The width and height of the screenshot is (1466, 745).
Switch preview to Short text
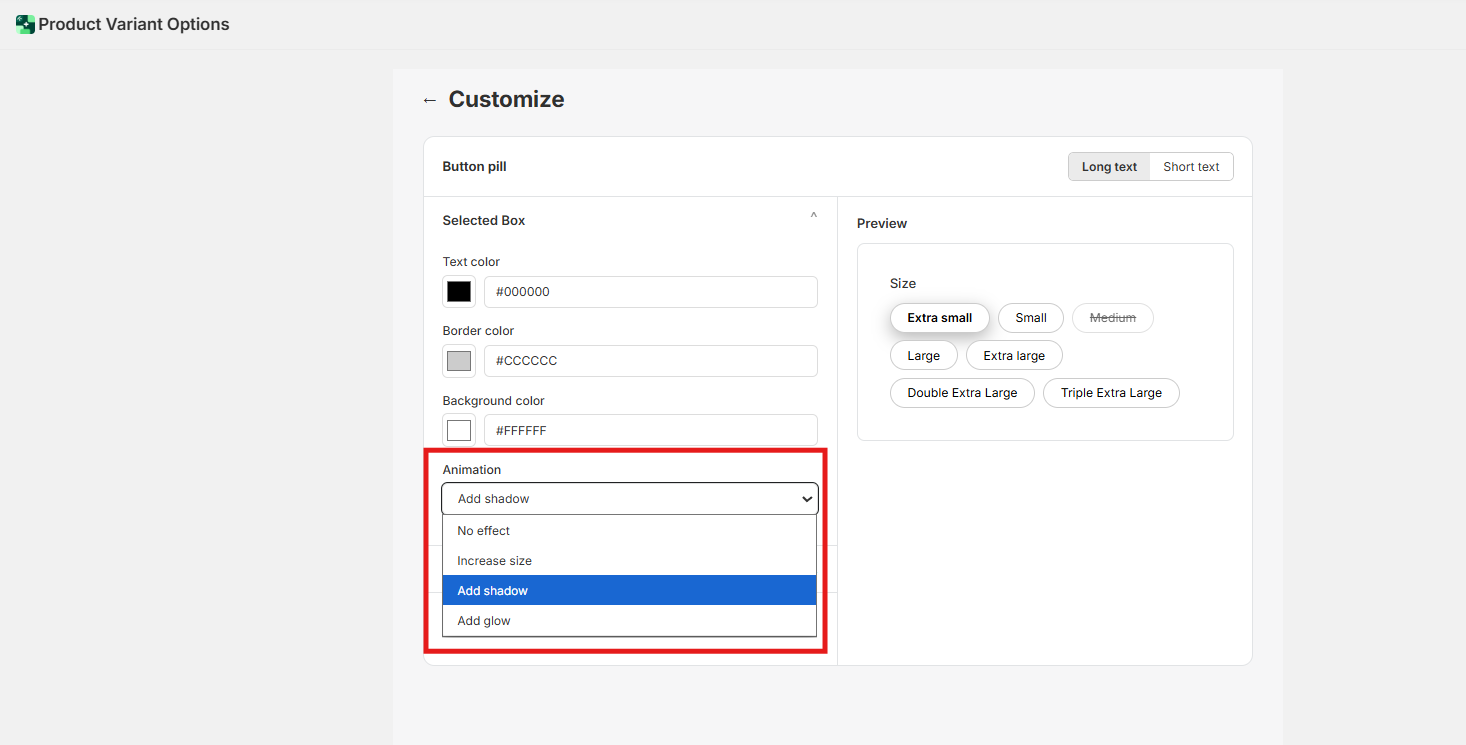1191,167
